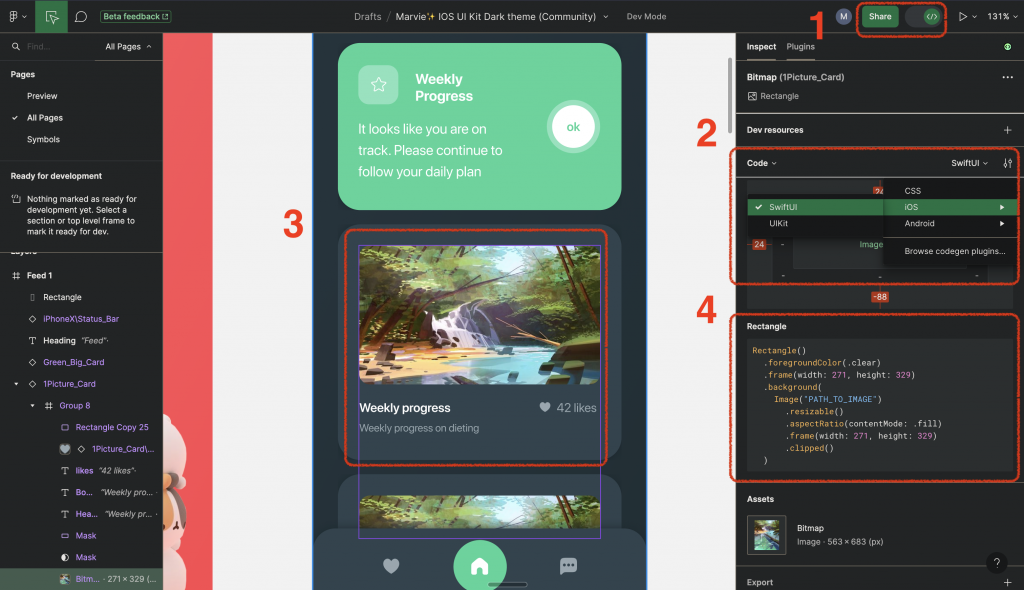Select the SwiftUI checked option
Image resolution: width=1024 pixels, height=590 pixels.
[815, 207]
